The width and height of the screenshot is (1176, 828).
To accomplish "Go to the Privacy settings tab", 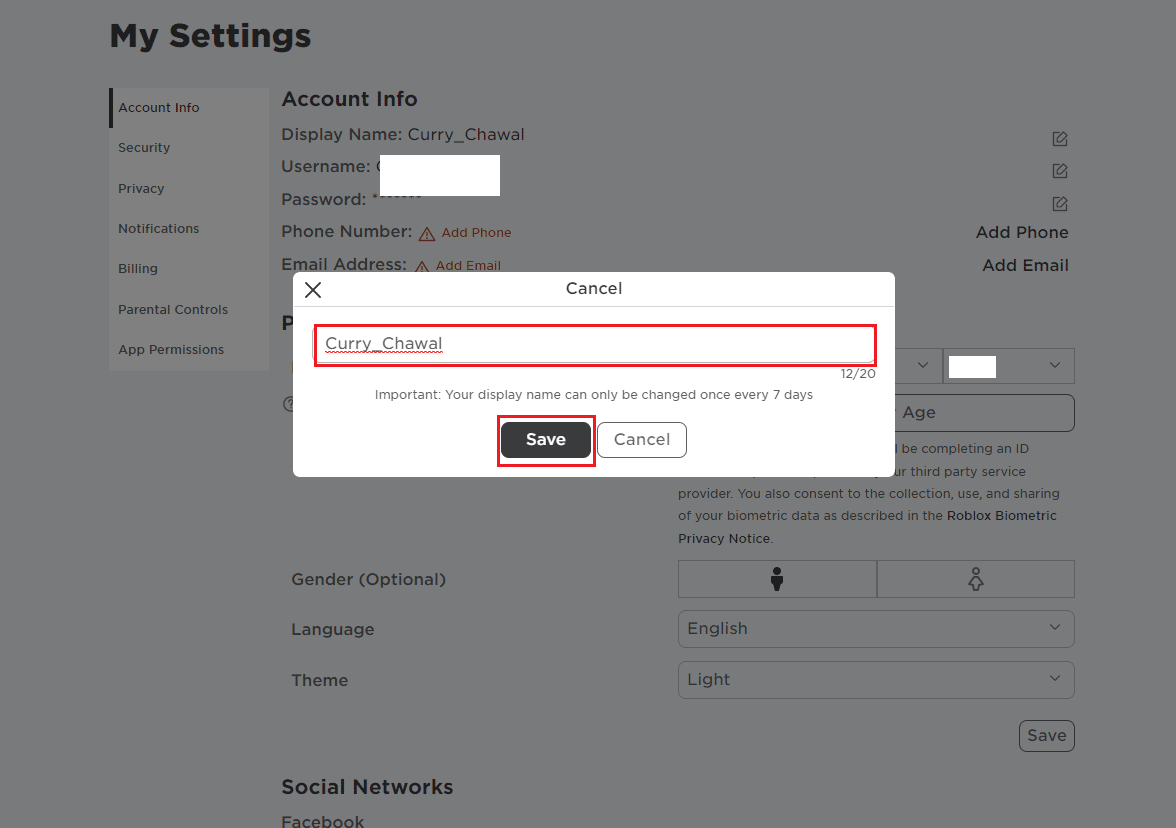I will click(188, 188).
